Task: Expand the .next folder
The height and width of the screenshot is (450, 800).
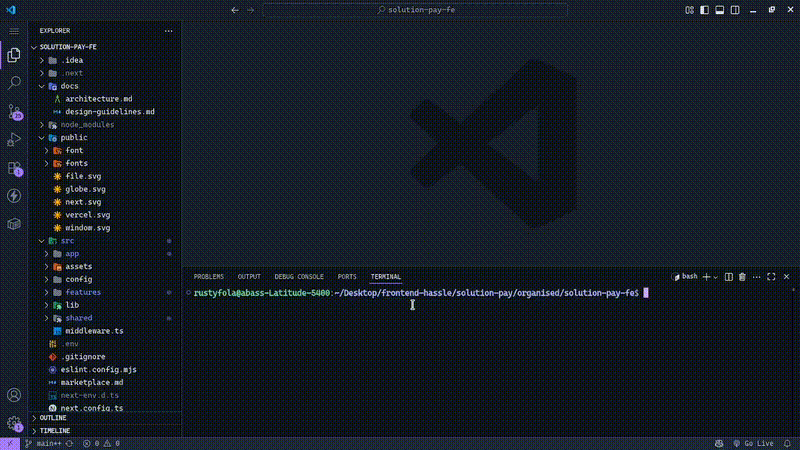Action: [105, 73]
